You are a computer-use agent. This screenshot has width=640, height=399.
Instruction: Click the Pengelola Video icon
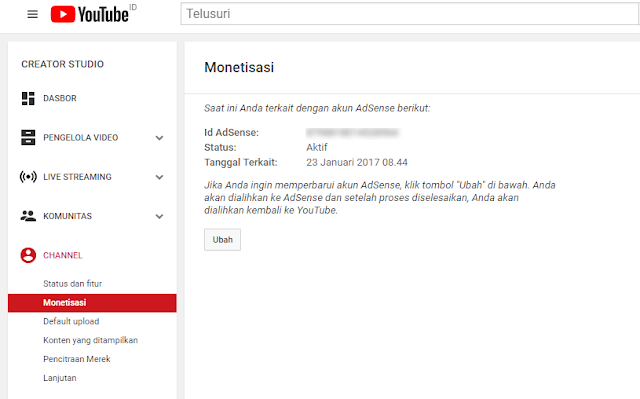28,137
